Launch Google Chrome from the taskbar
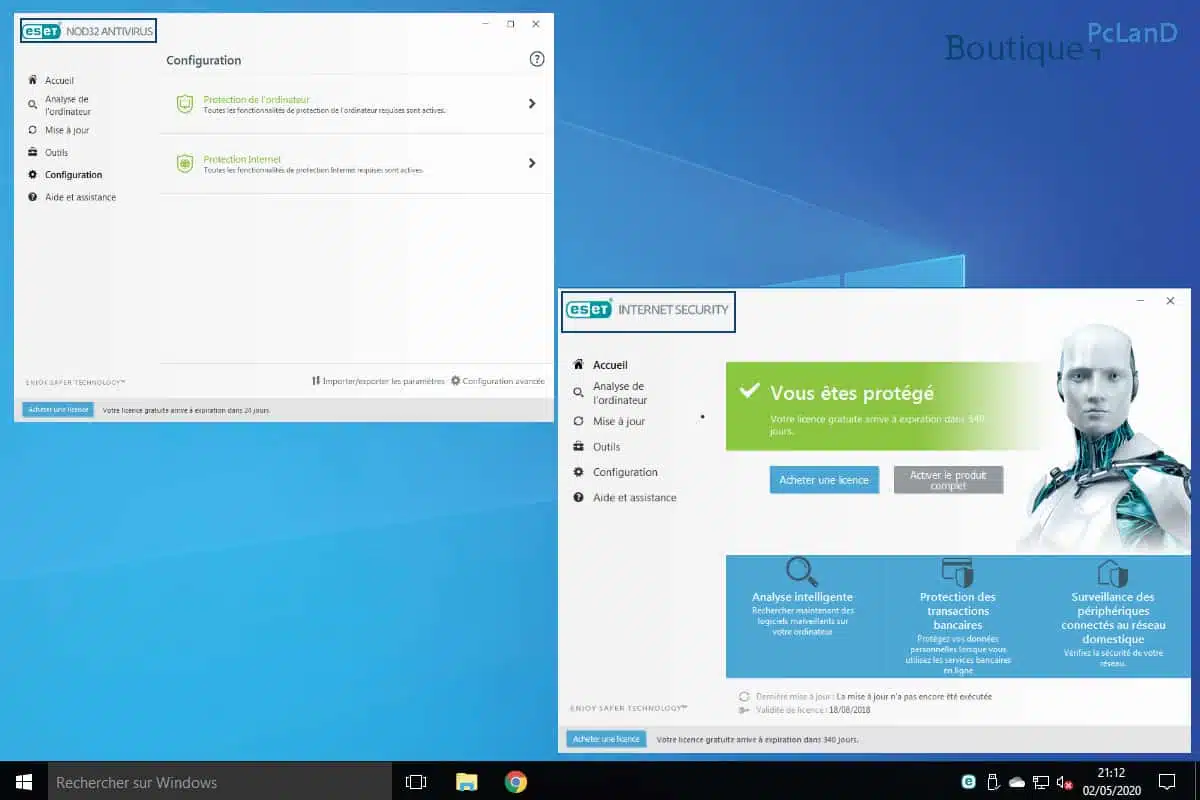Screen dimensions: 1200x800 coord(516,782)
